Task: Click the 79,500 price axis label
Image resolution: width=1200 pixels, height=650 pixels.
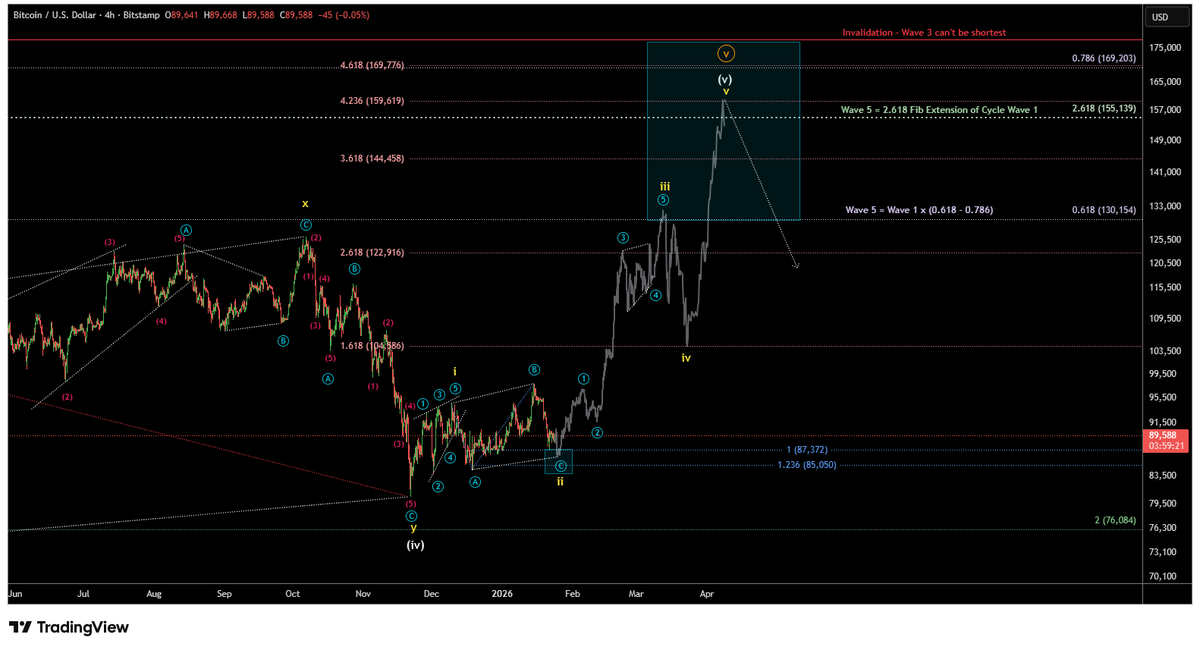Action: [1164, 503]
